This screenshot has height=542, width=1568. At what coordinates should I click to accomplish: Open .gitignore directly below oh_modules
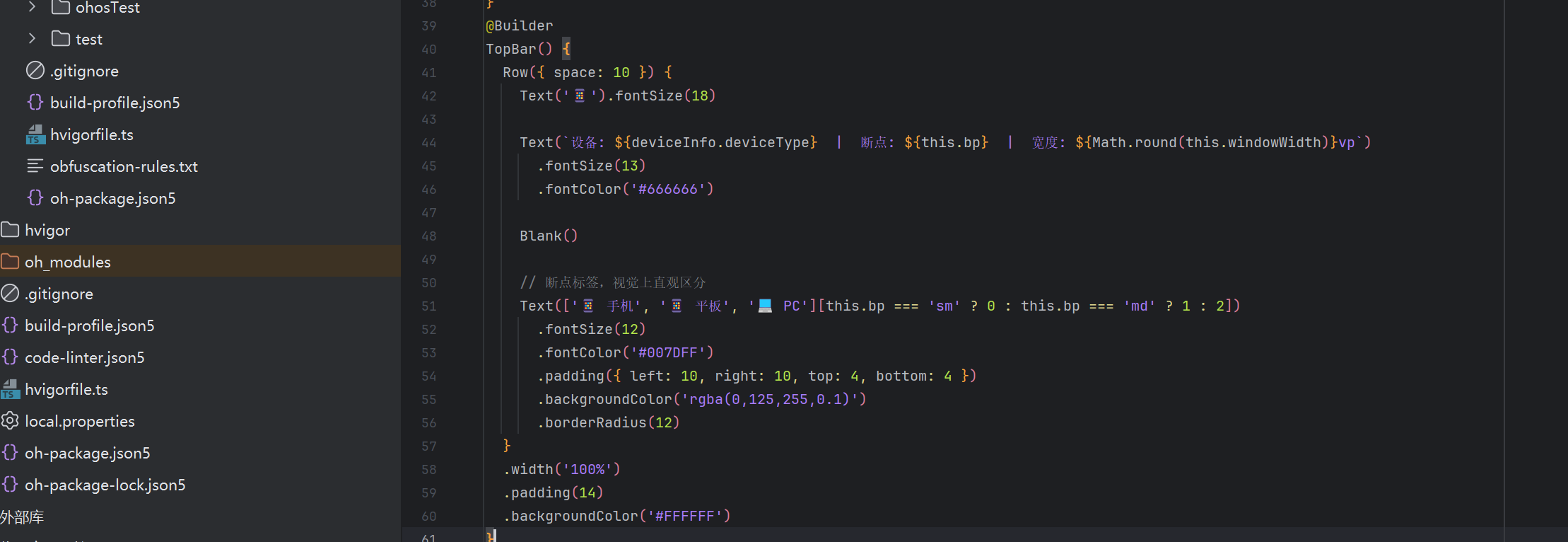click(59, 294)
